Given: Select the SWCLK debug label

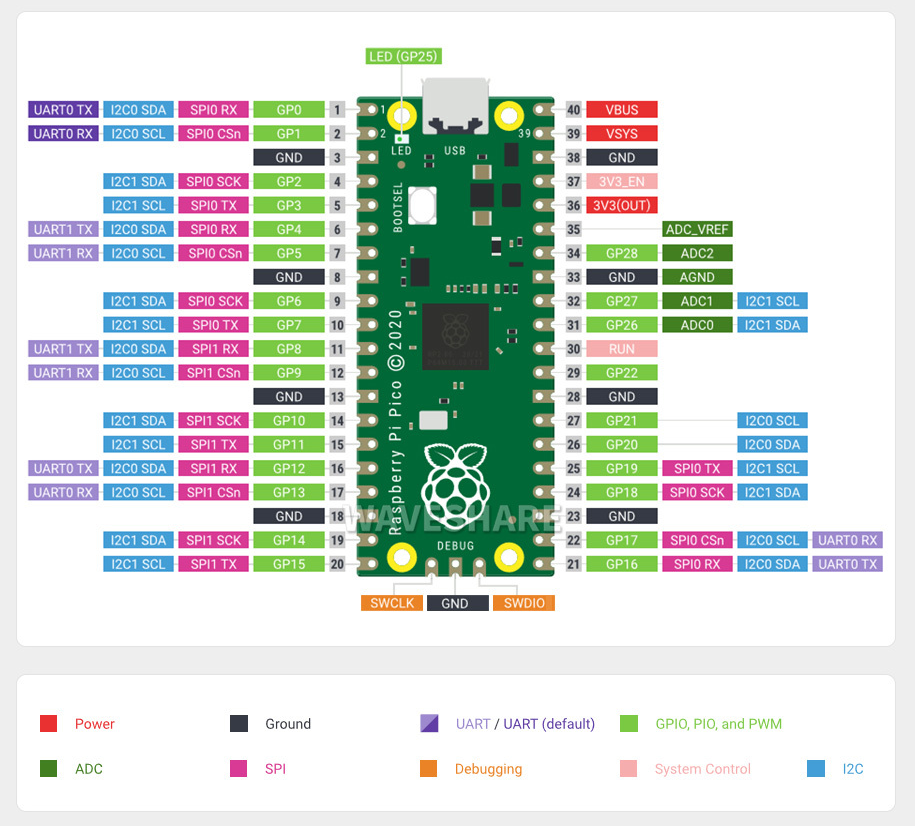Looking at the screenshot, I should [392, 603].
